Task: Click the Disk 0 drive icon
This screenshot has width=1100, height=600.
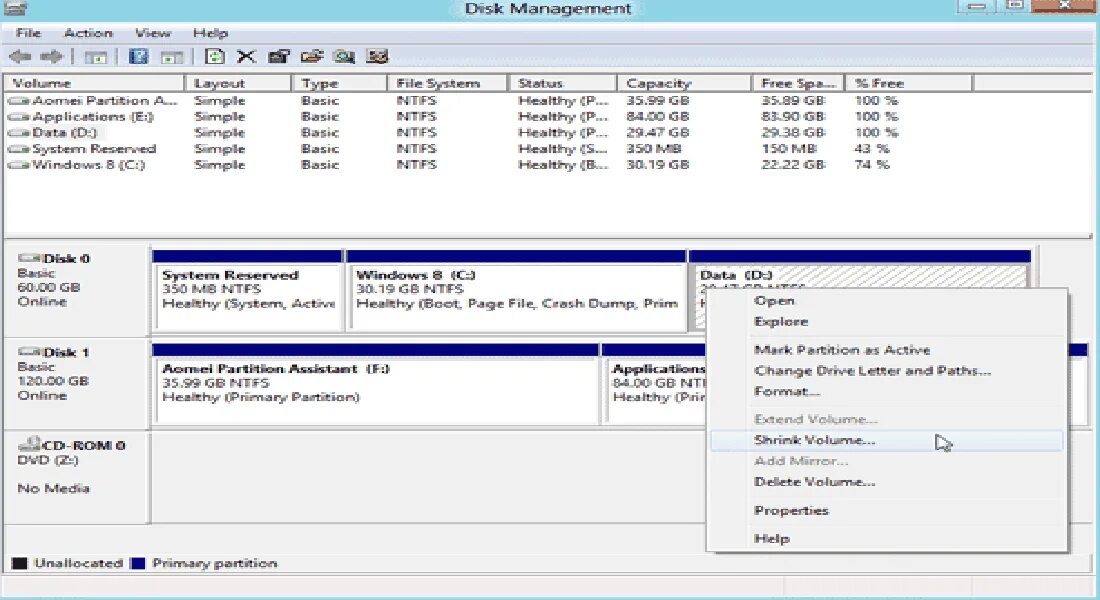Action: tap(29, 258)
